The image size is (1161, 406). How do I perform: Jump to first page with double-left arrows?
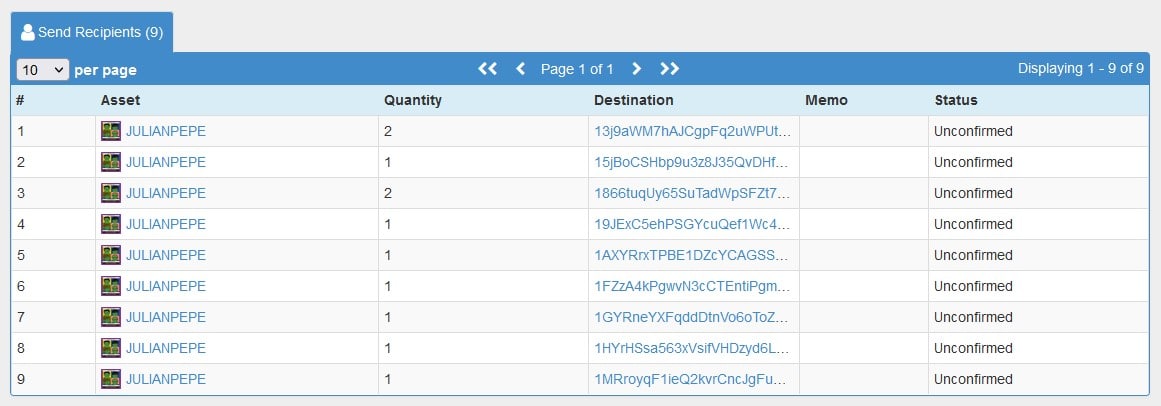[487, 69]
